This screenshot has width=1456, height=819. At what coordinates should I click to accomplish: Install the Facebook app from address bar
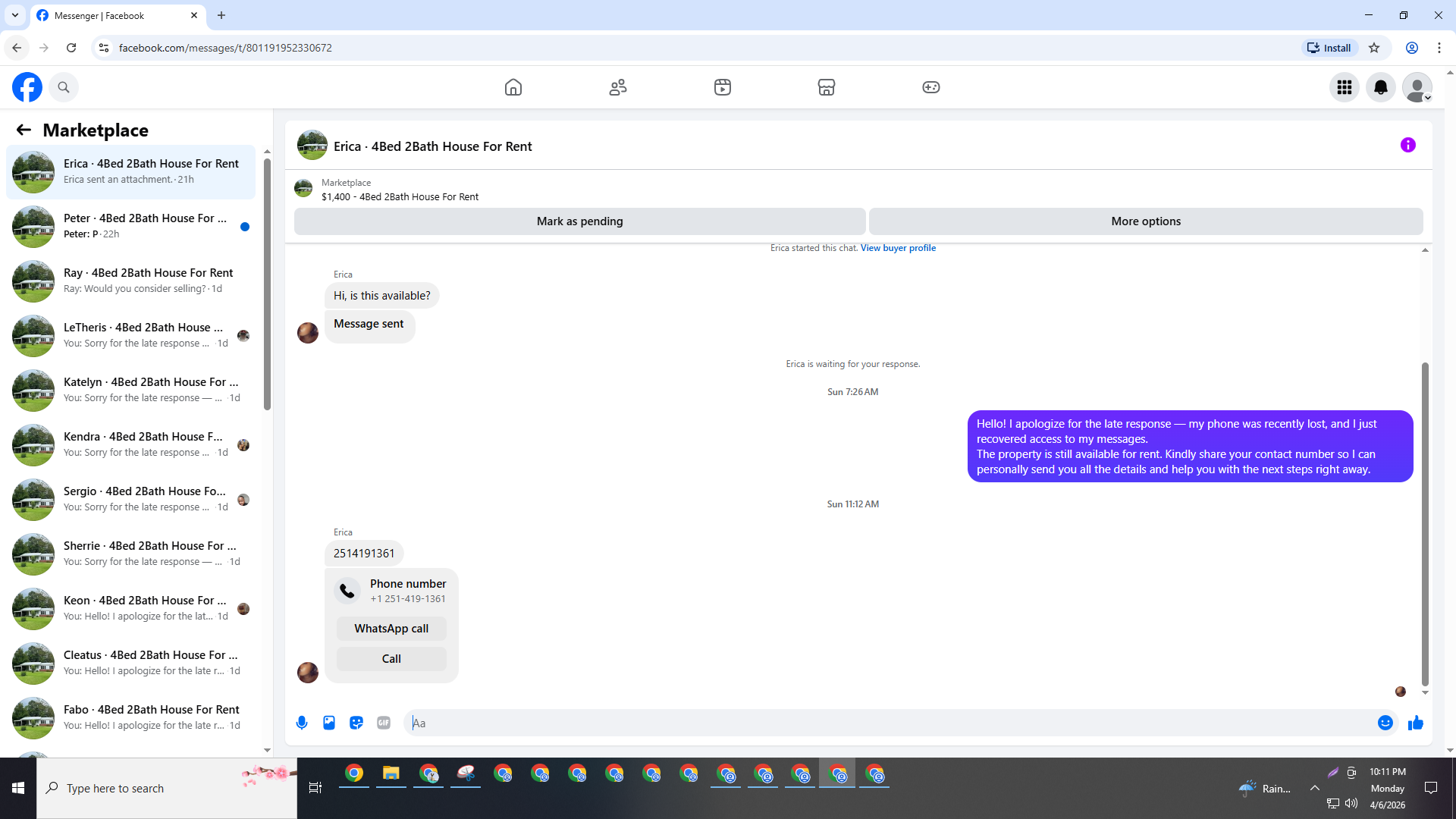1329,48
